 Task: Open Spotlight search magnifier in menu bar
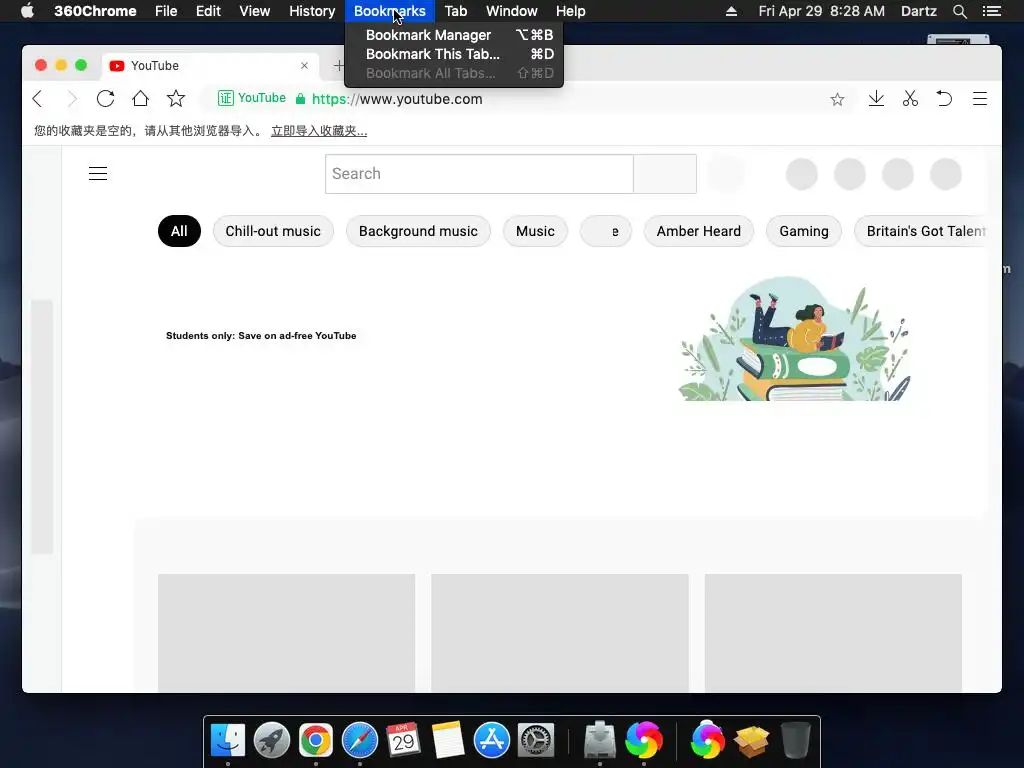(959, 11)
